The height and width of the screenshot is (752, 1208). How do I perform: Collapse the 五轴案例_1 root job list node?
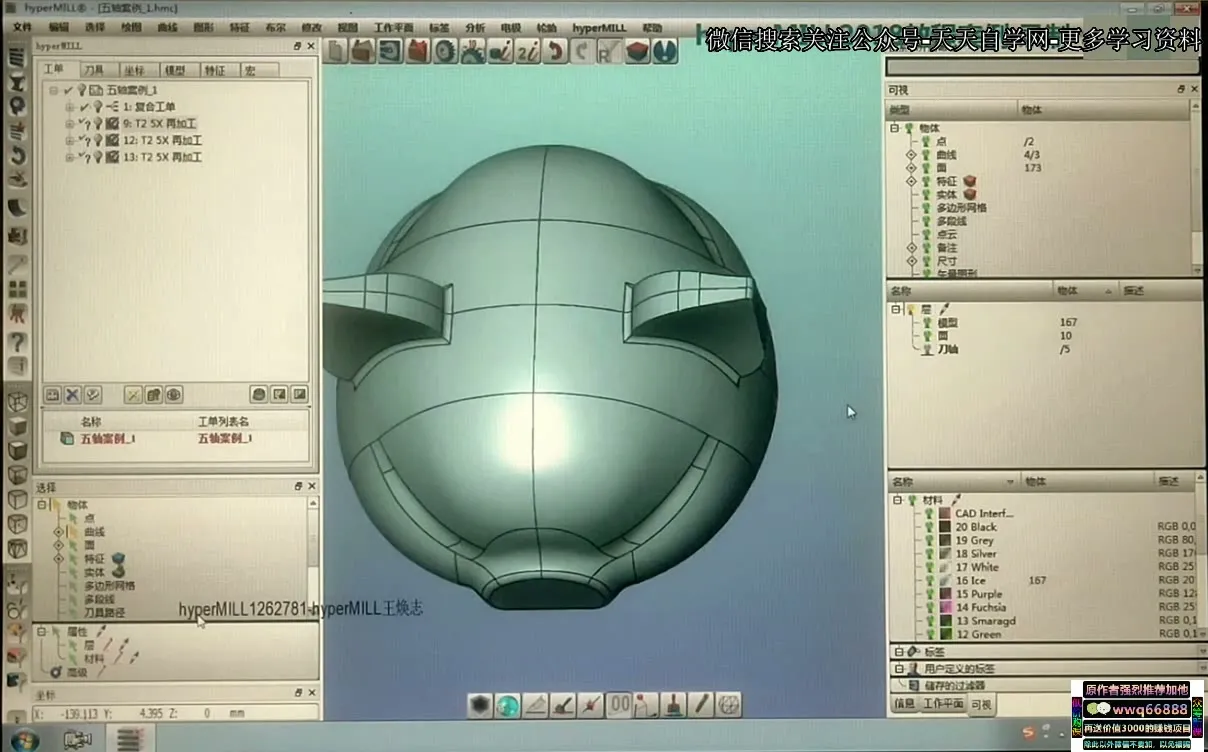click(x=54, y=90)
